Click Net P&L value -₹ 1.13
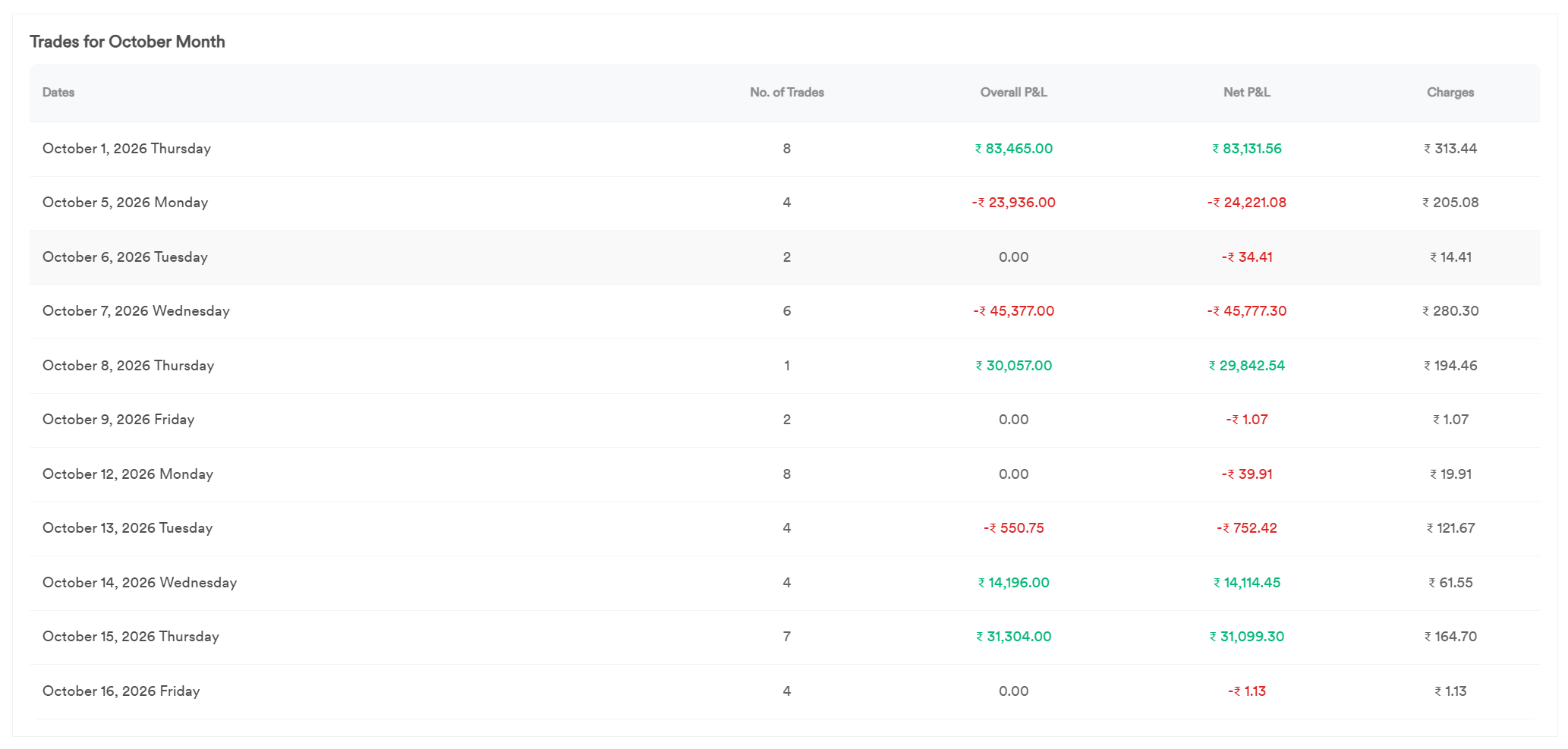 tap(1247, 691)
